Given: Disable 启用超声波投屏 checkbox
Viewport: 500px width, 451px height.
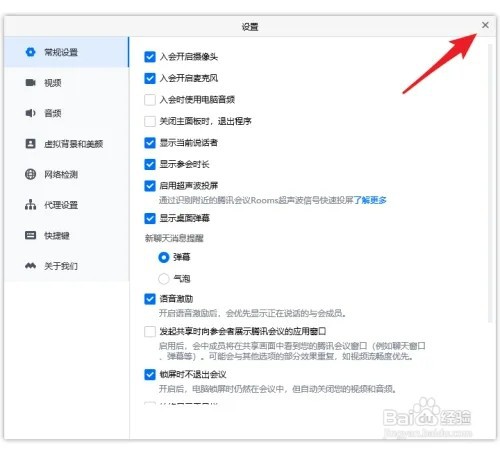Looking at the screenshot, I should pos(150,186).
